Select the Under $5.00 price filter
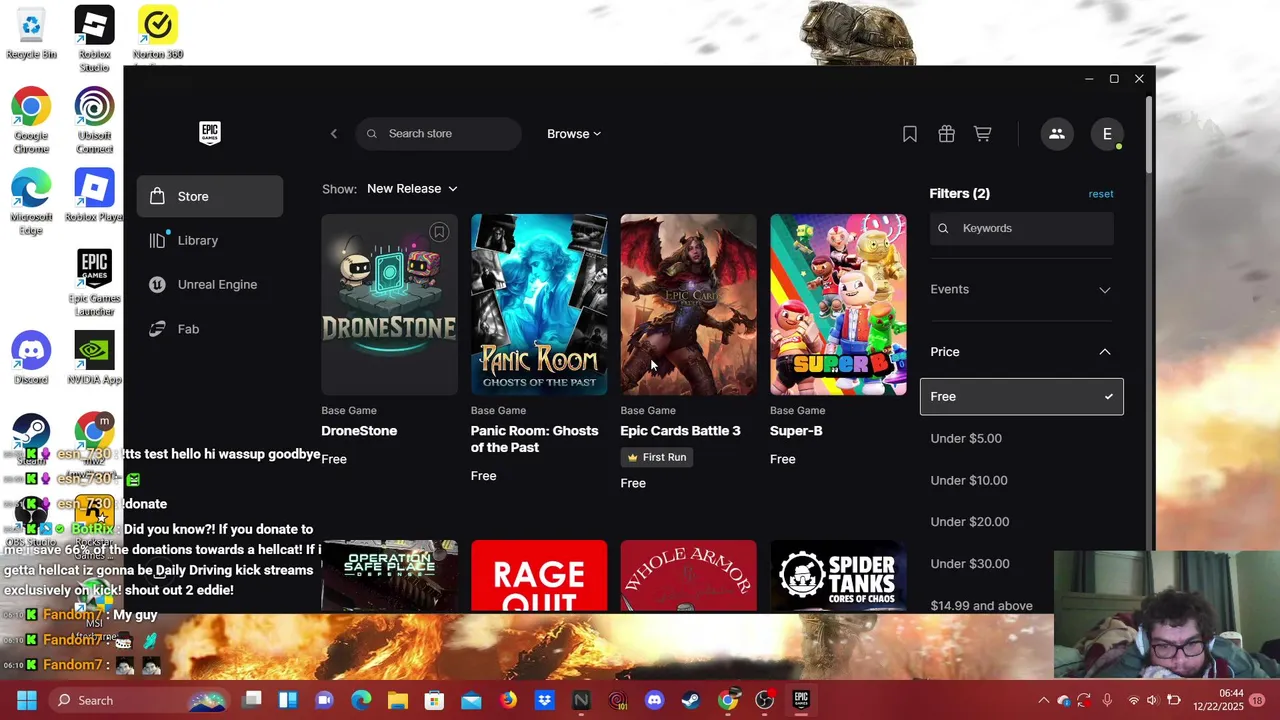The width and height of the screenshot is (1280, 720). (966, 439)
